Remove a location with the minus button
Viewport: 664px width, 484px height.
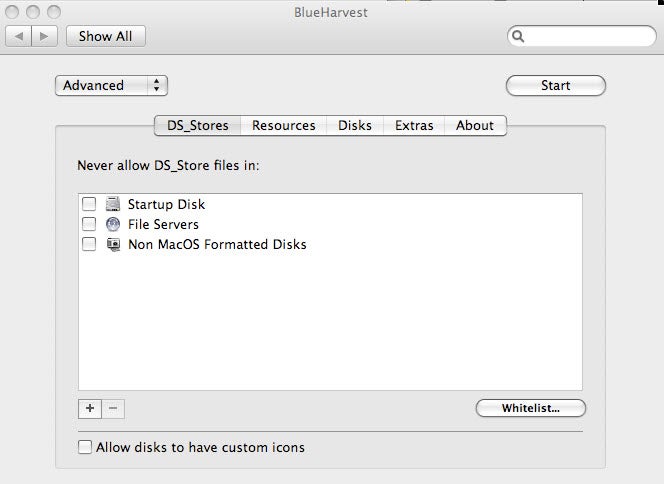click(x=113, y=409)
